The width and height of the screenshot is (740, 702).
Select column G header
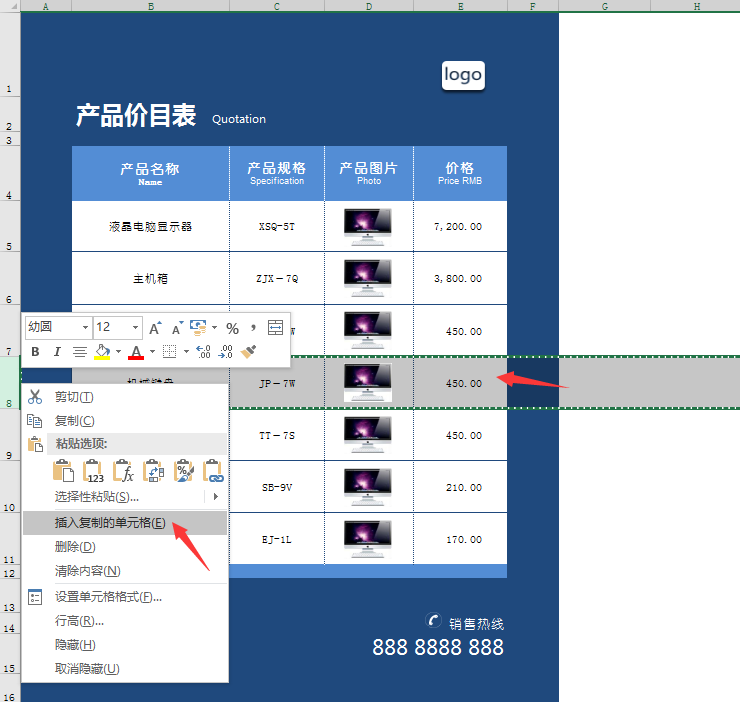point(605,6)
